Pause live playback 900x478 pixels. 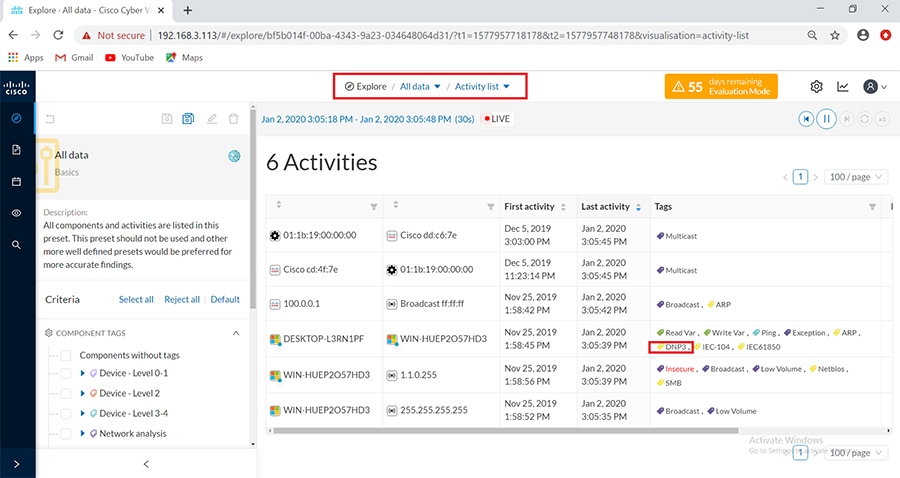pyautogui.click(x=827, y=119)
